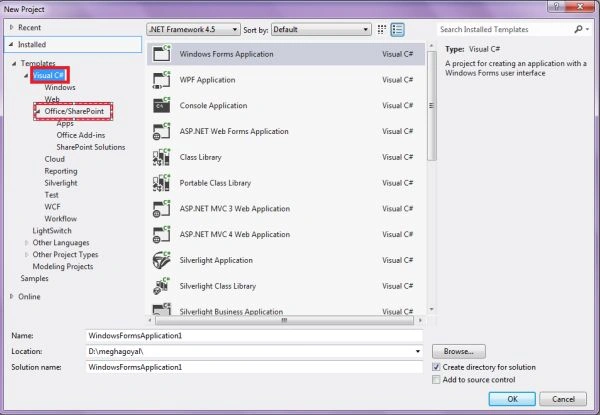Select the "Portable Class Library" template name
Image resolution: width=600 pixels, height=415 pixels.
coord(215,183)
